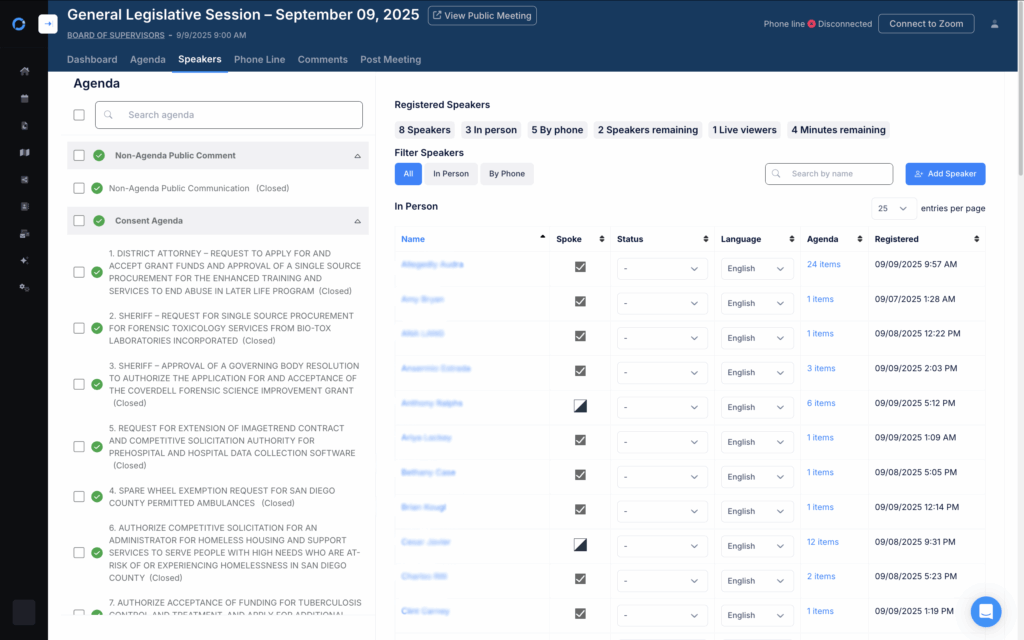1024x640 pixels.
Task: Select the Consent Agenda checkbox
Action: (x=78, y=220)
